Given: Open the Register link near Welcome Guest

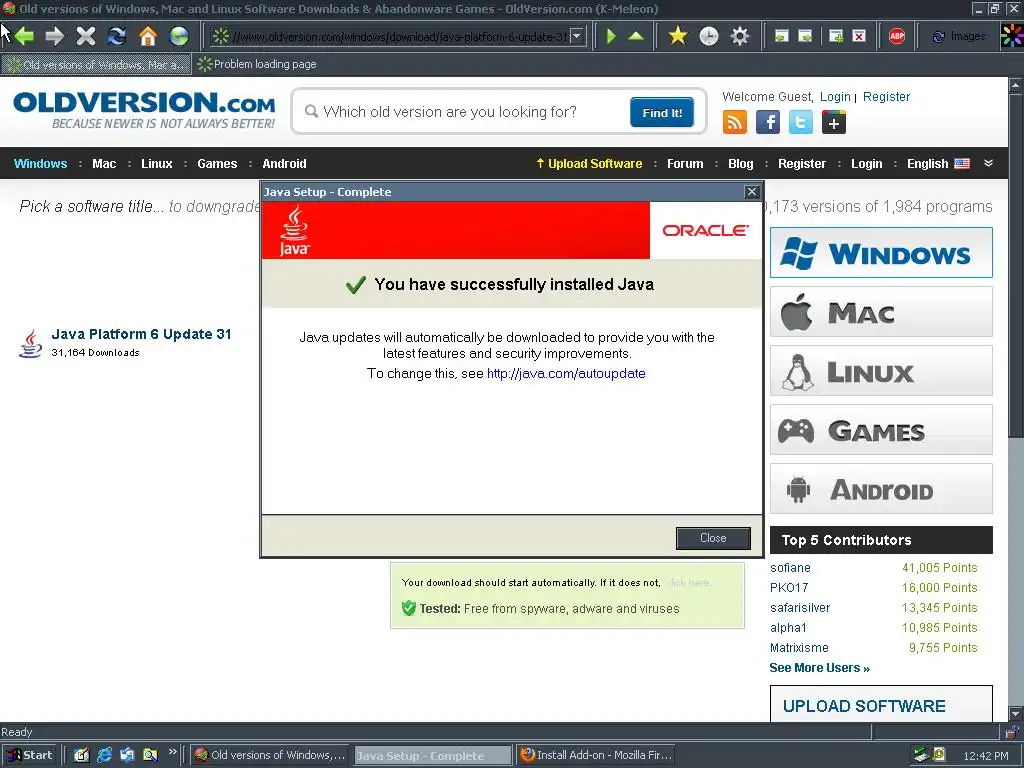Looking at the screenshot, I should (886, 97).
